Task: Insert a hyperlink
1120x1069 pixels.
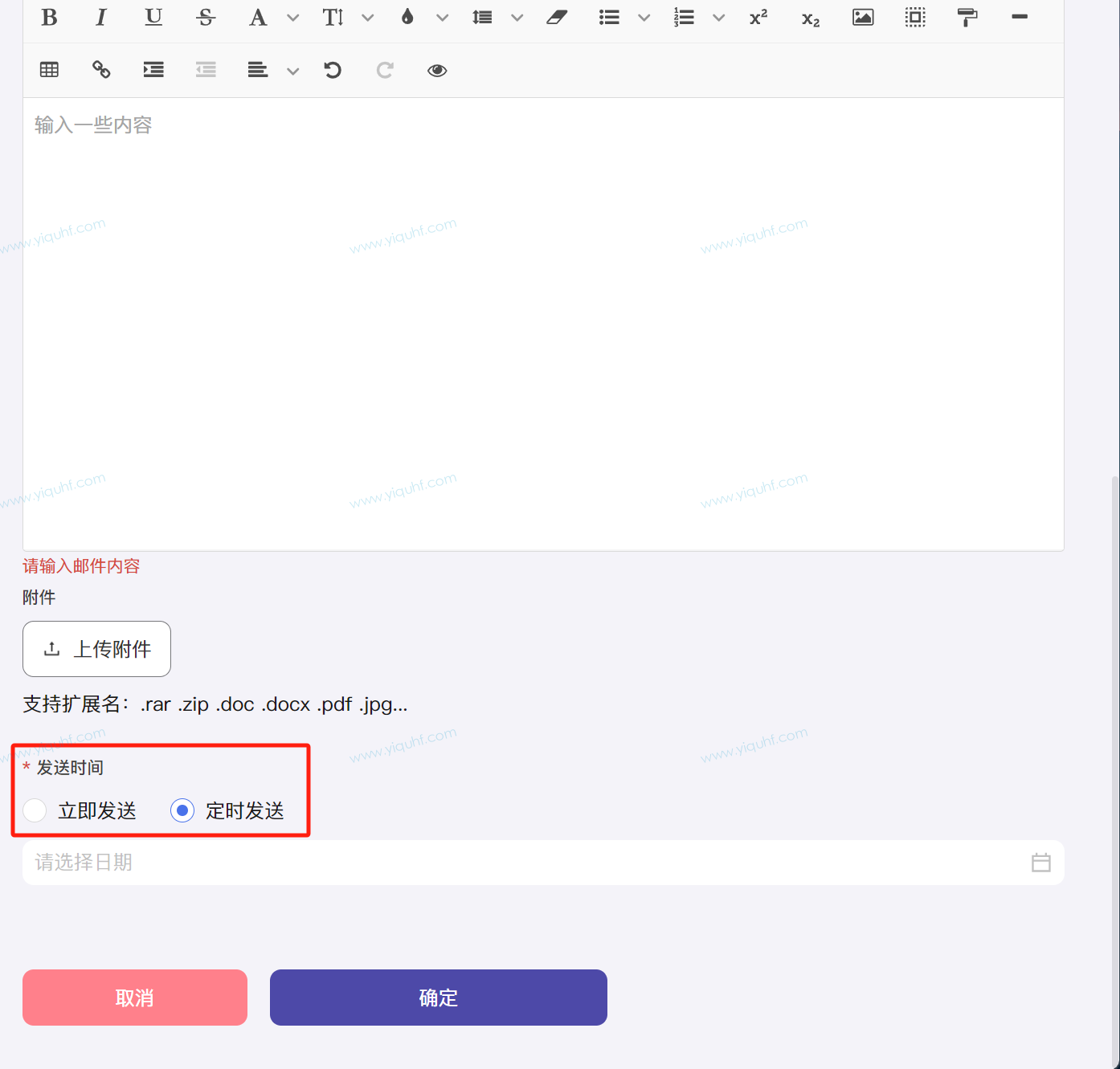Action: (101, 70)
